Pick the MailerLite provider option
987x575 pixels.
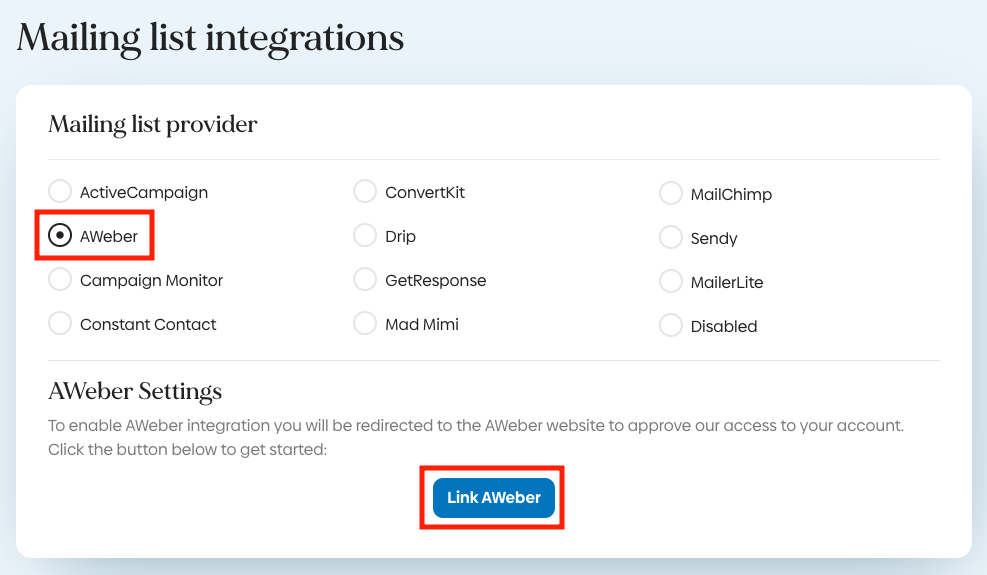[671, 282]
